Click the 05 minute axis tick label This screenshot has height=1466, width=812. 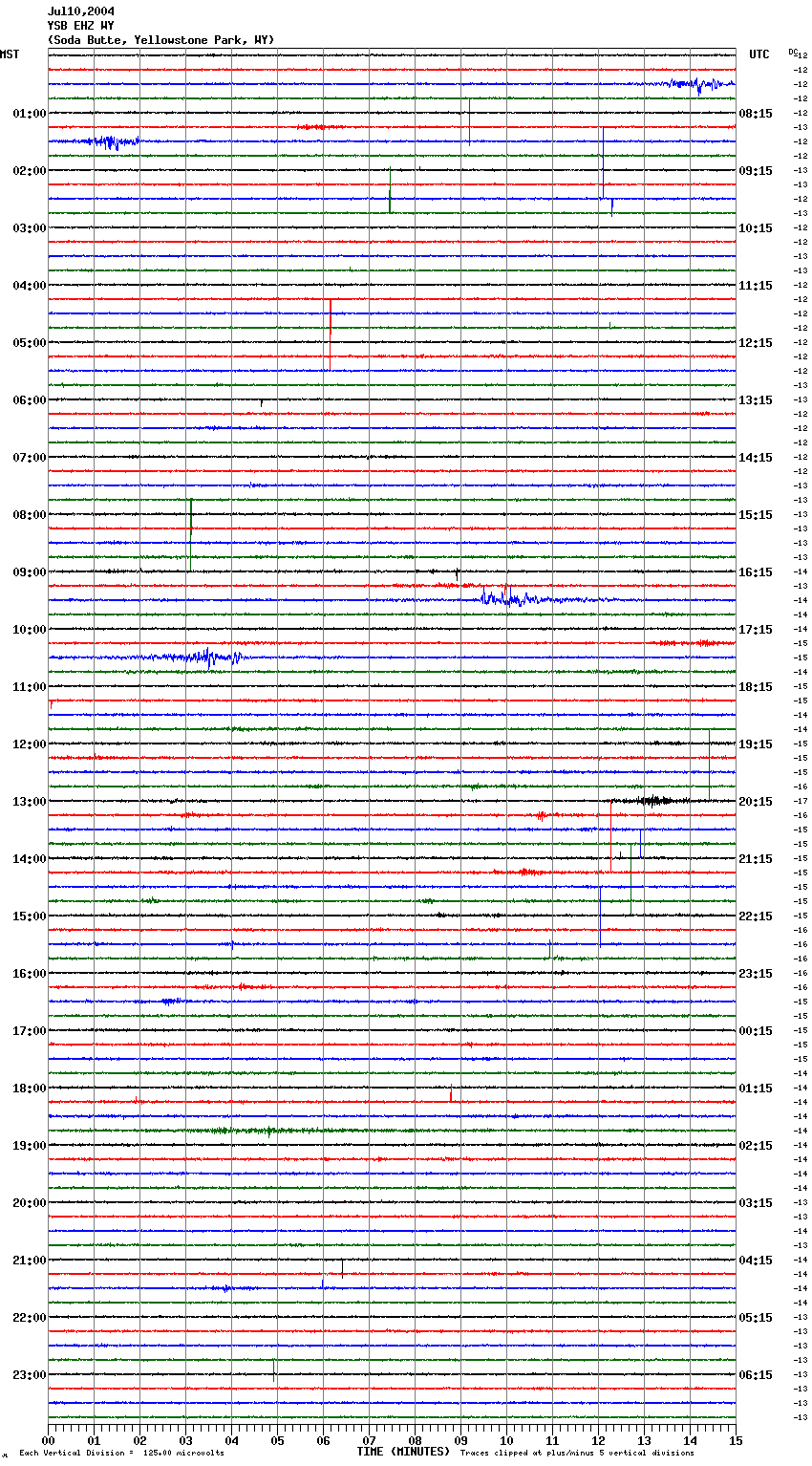[277, 1440]
